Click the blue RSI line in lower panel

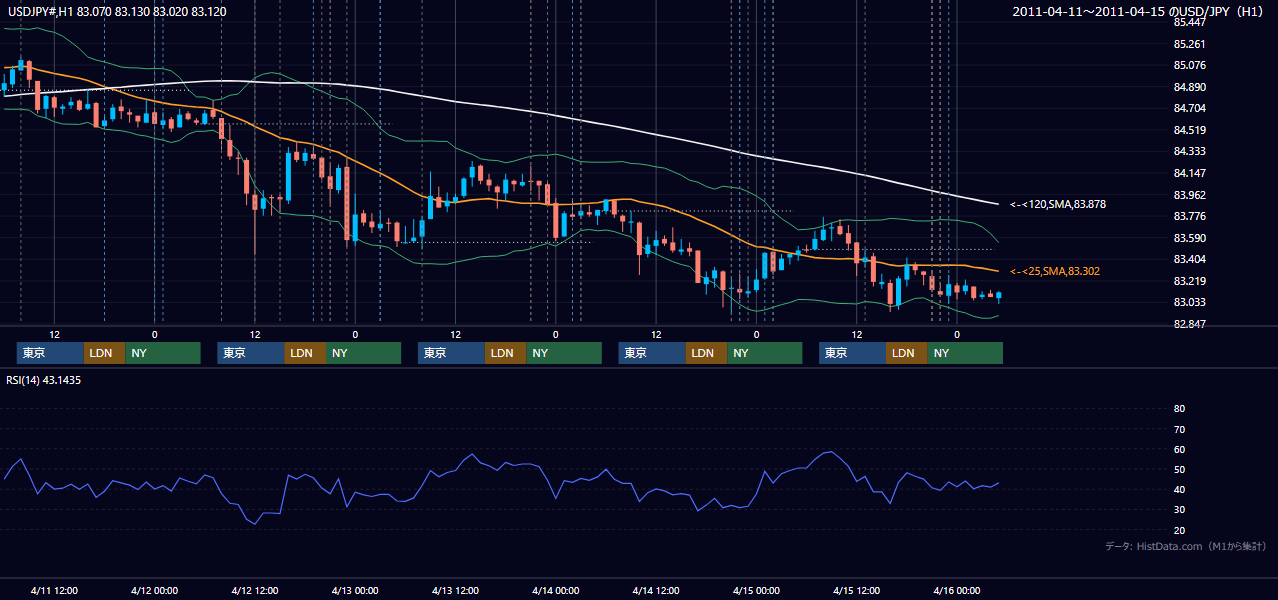pos(500,465)
